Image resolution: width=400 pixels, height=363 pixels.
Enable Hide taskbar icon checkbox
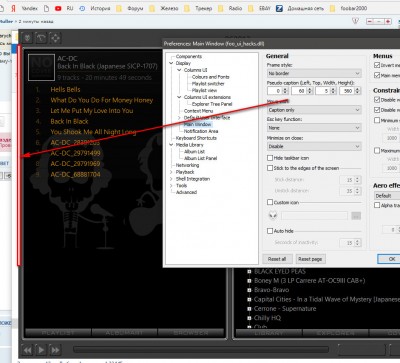(270, 158)
